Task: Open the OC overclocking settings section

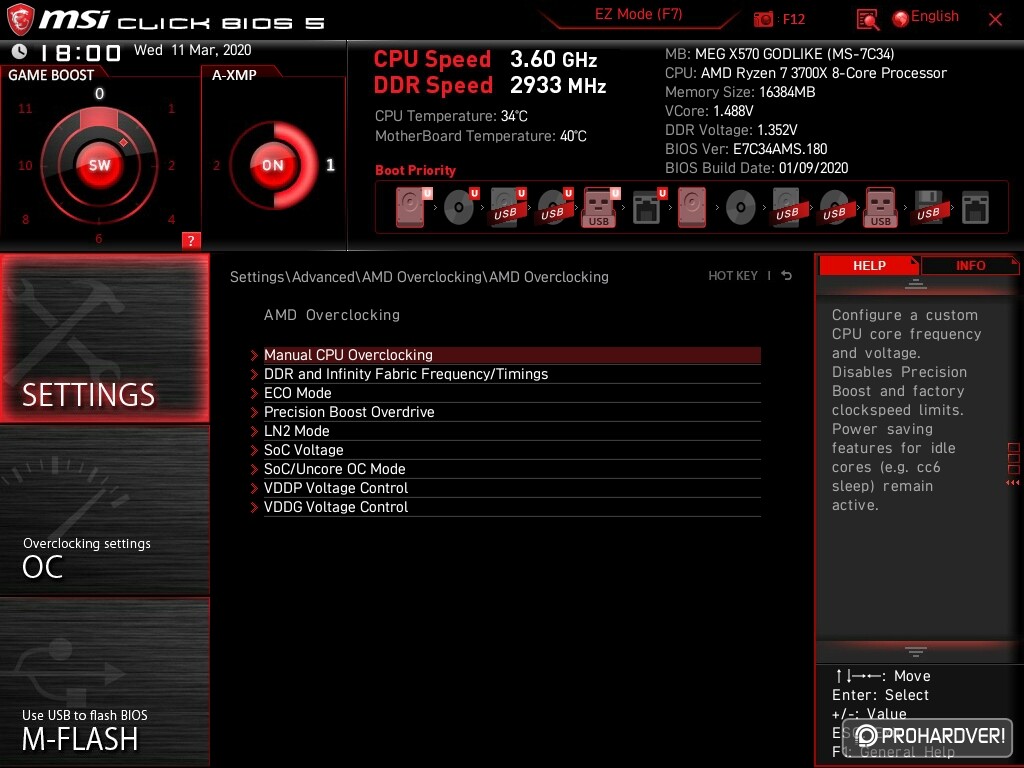Action: (x=104, y=510)
